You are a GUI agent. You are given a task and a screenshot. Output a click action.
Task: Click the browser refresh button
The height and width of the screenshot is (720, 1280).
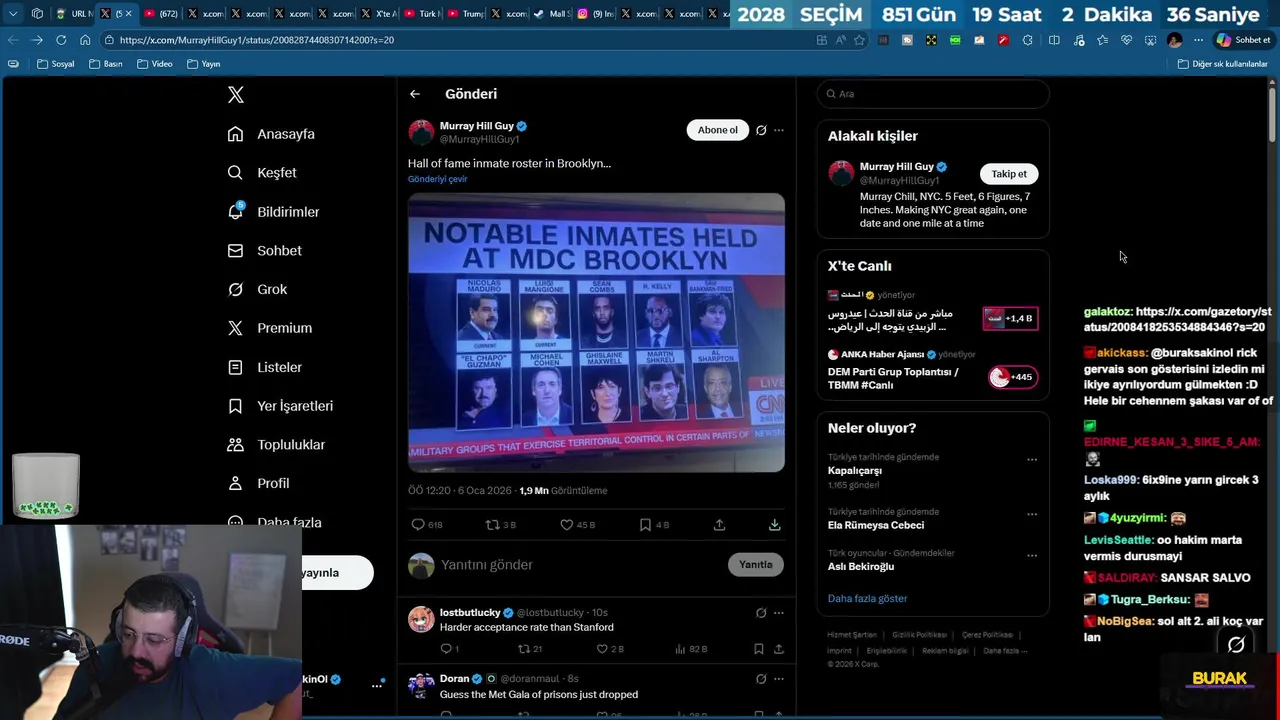[61, 40]
